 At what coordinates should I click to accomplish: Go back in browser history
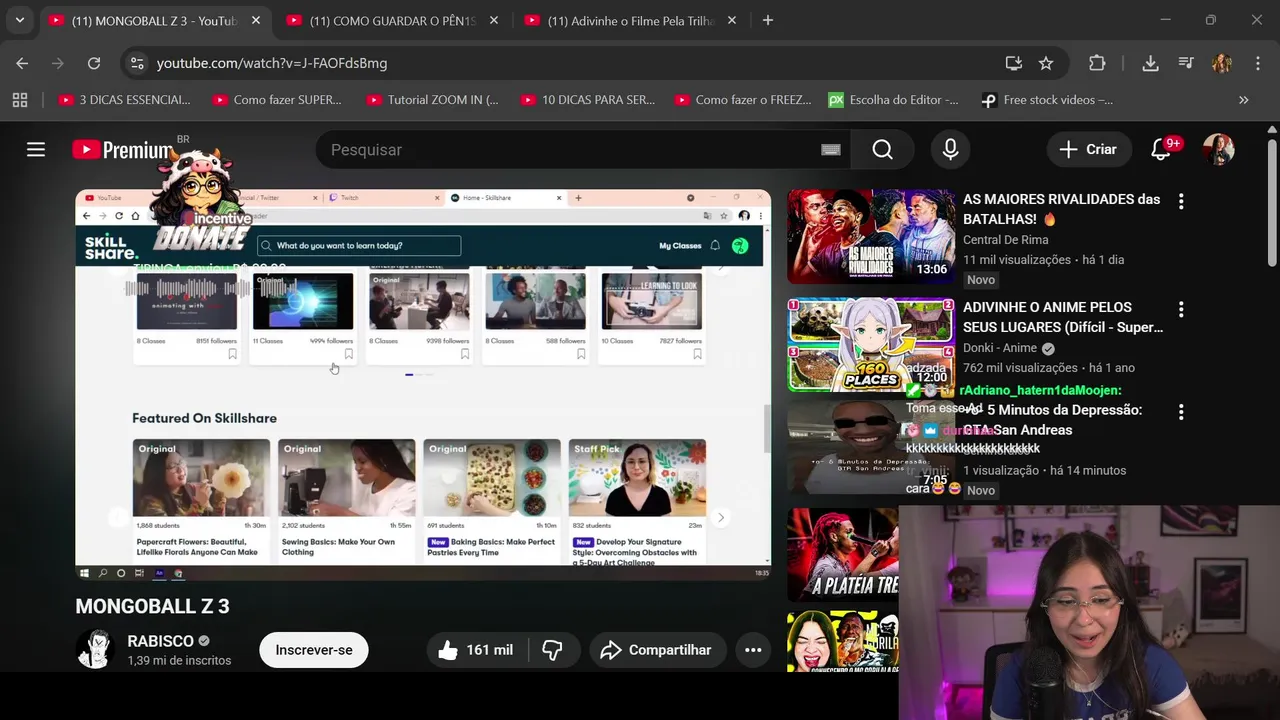22,63
